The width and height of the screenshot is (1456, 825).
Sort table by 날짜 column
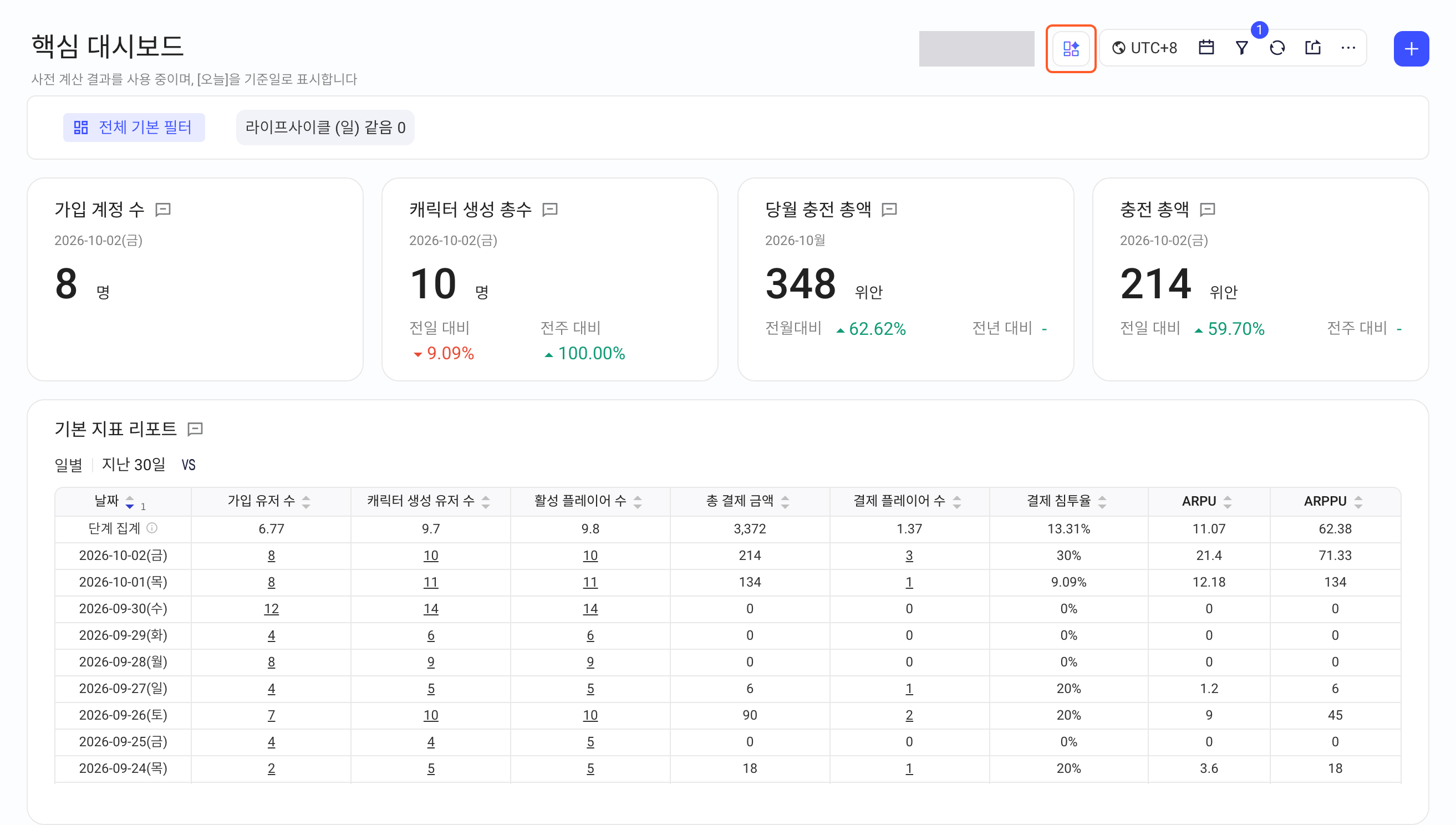(130, 502)
